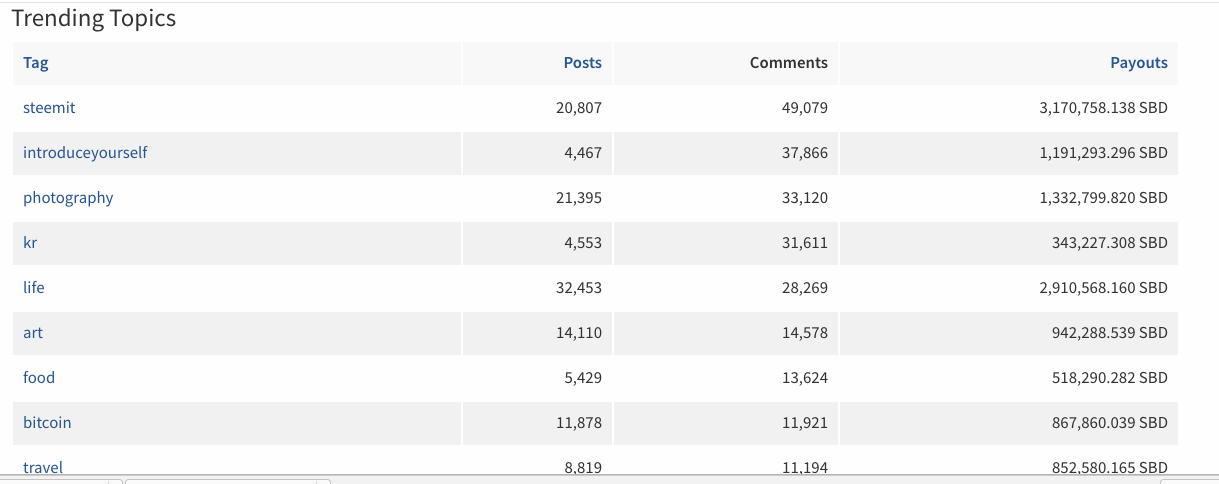Click the life posts count 32,453
The width and height of the screenshot is (1219, 484).
coord(578,288)
